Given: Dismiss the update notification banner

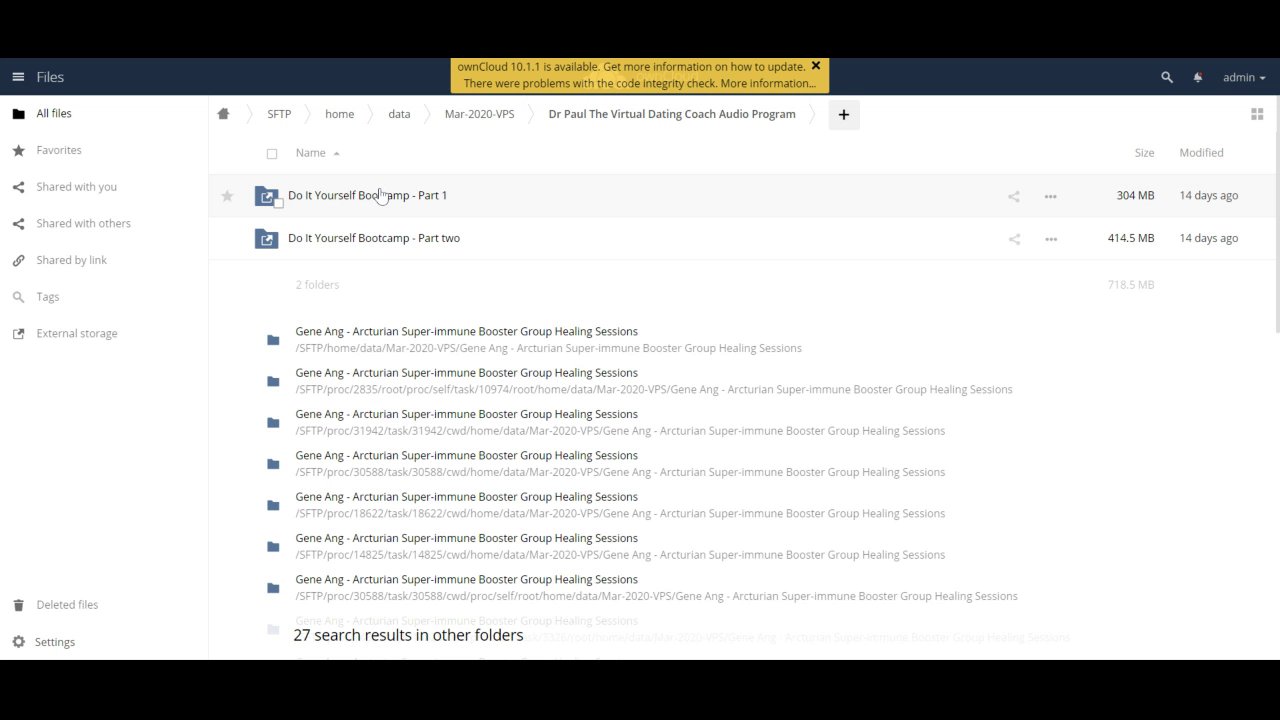Looking at the screenshot, I should tap(816, 66).
